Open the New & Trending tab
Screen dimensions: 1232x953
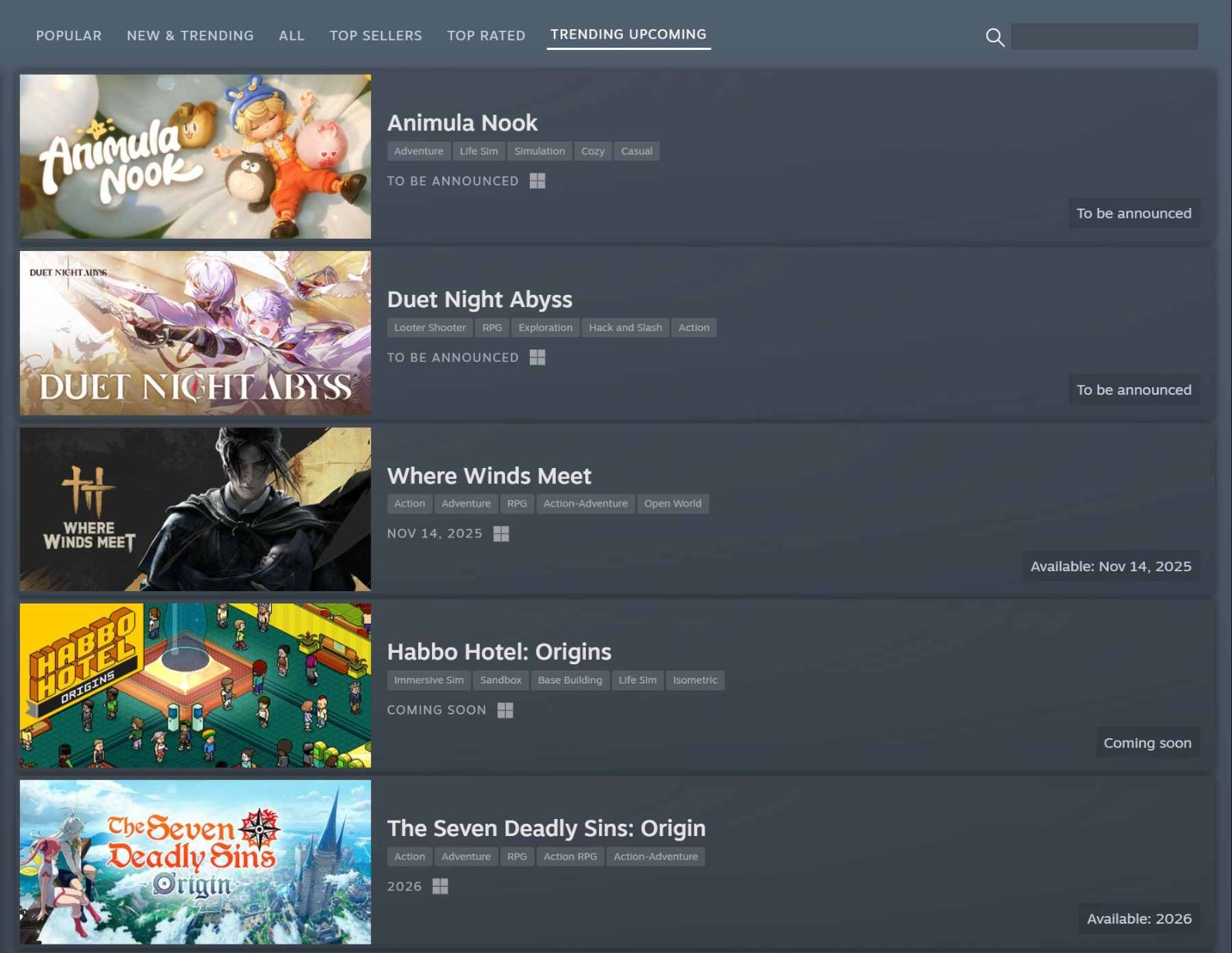tap(190, 35)
